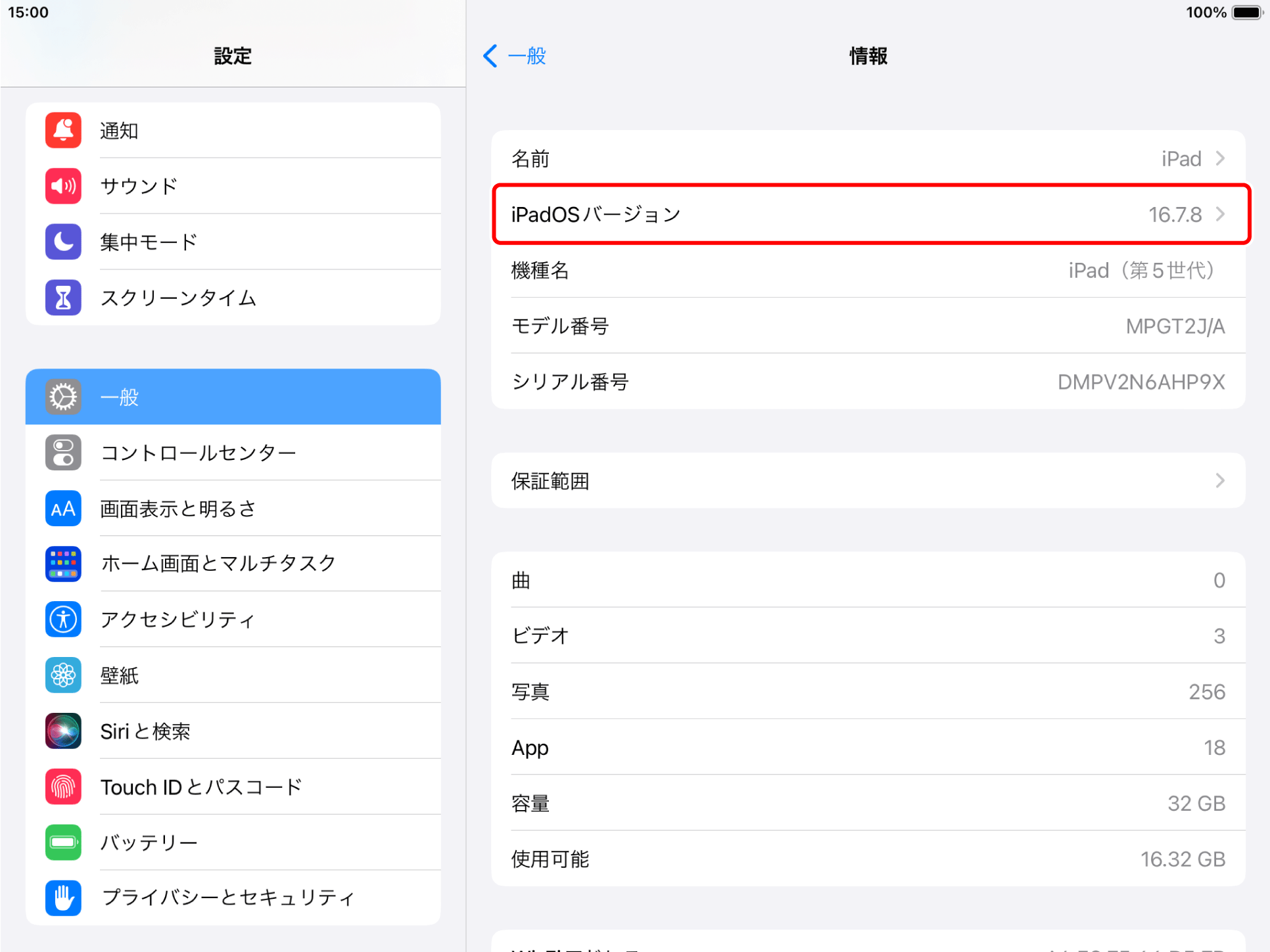Viewport: 1270px width, 952px height.
Task: Open Touch ID とパスコード fingerprint icon
Action: pyautogui.click(x=63, y=787)
